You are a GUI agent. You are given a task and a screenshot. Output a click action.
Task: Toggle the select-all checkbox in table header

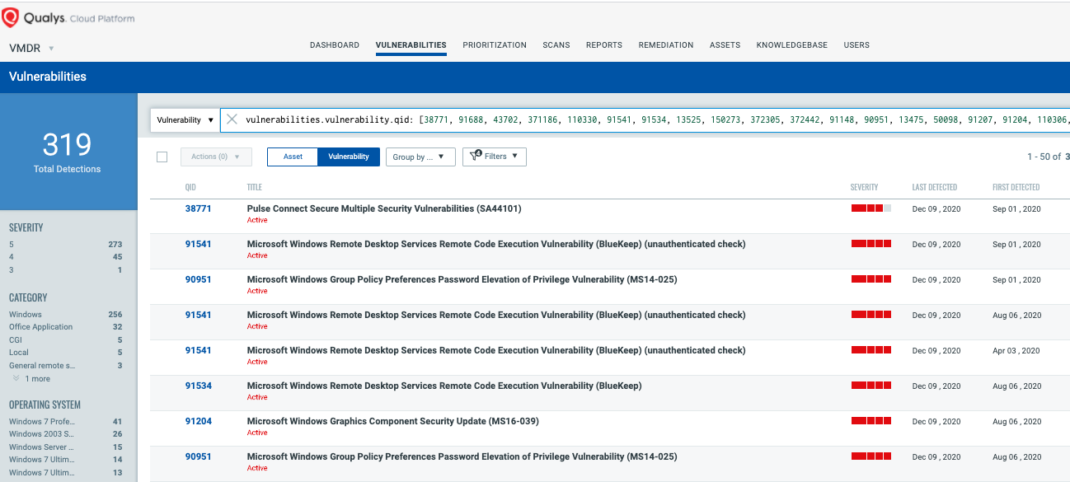pyautogui.click(x=162, y=157)
